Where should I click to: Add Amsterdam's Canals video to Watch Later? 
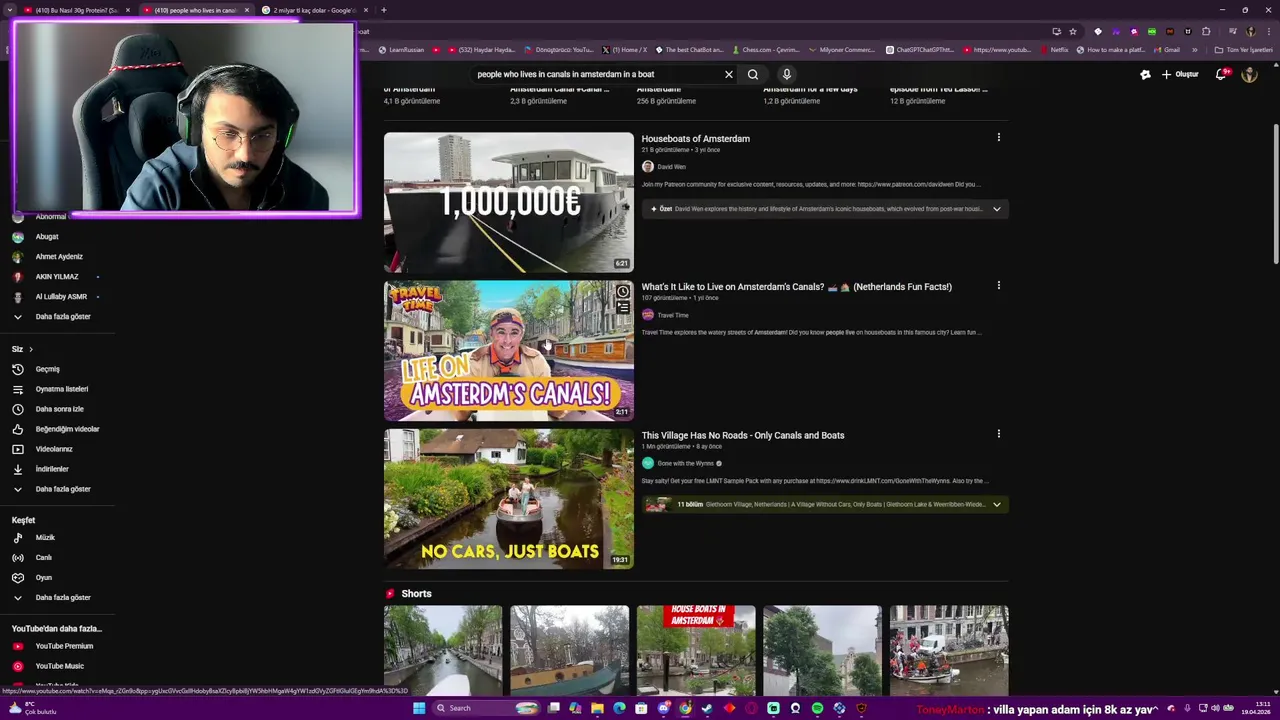pos(623,292)
